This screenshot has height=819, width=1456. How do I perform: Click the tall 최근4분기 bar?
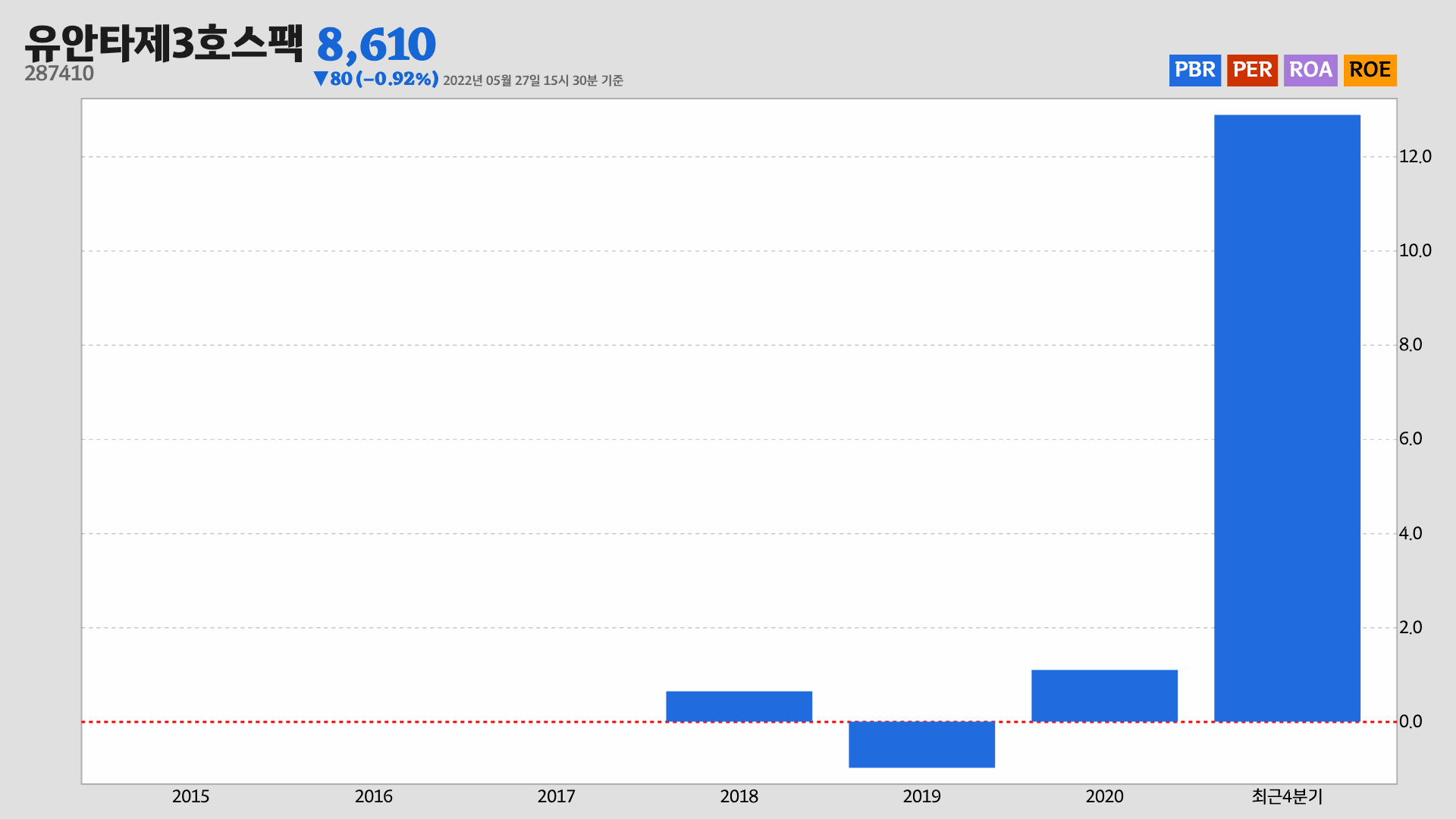pyautogui.click(x=1287, y=418)
